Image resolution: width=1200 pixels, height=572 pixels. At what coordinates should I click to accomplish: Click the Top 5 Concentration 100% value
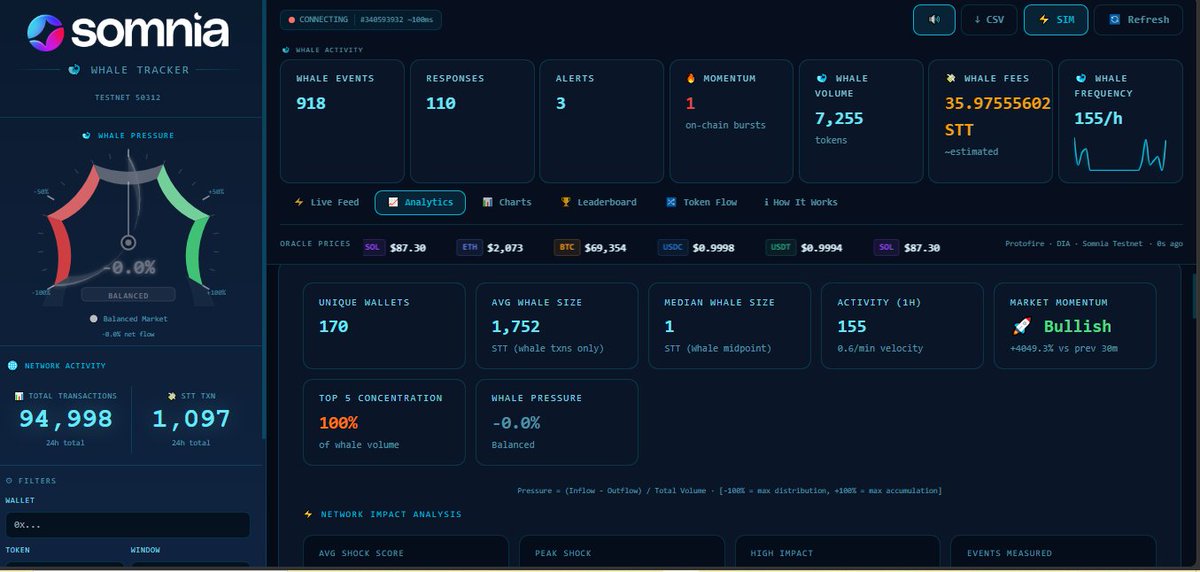pos(340,422)
